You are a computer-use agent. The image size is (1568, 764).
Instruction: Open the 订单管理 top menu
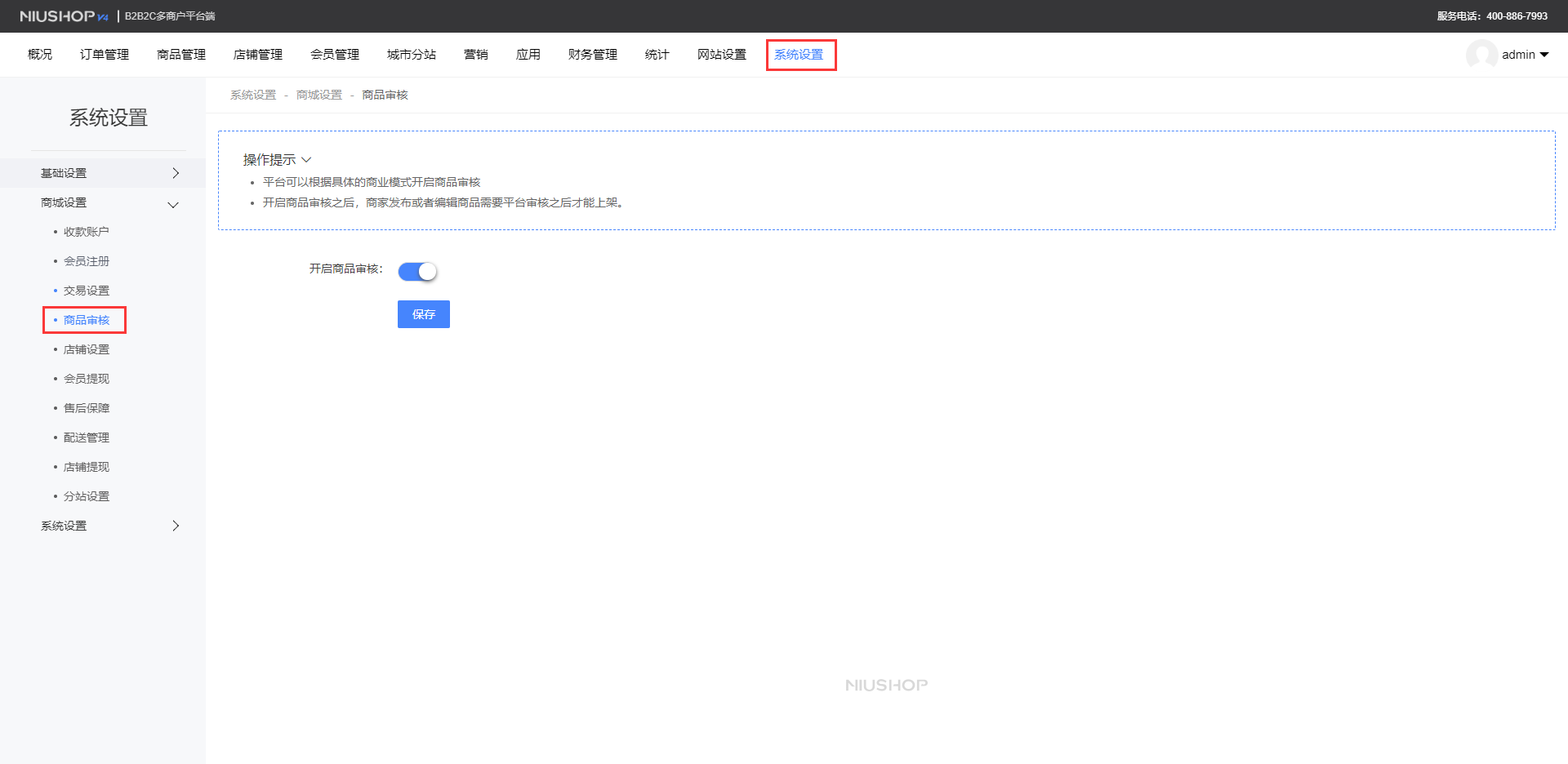coord(105,55)
